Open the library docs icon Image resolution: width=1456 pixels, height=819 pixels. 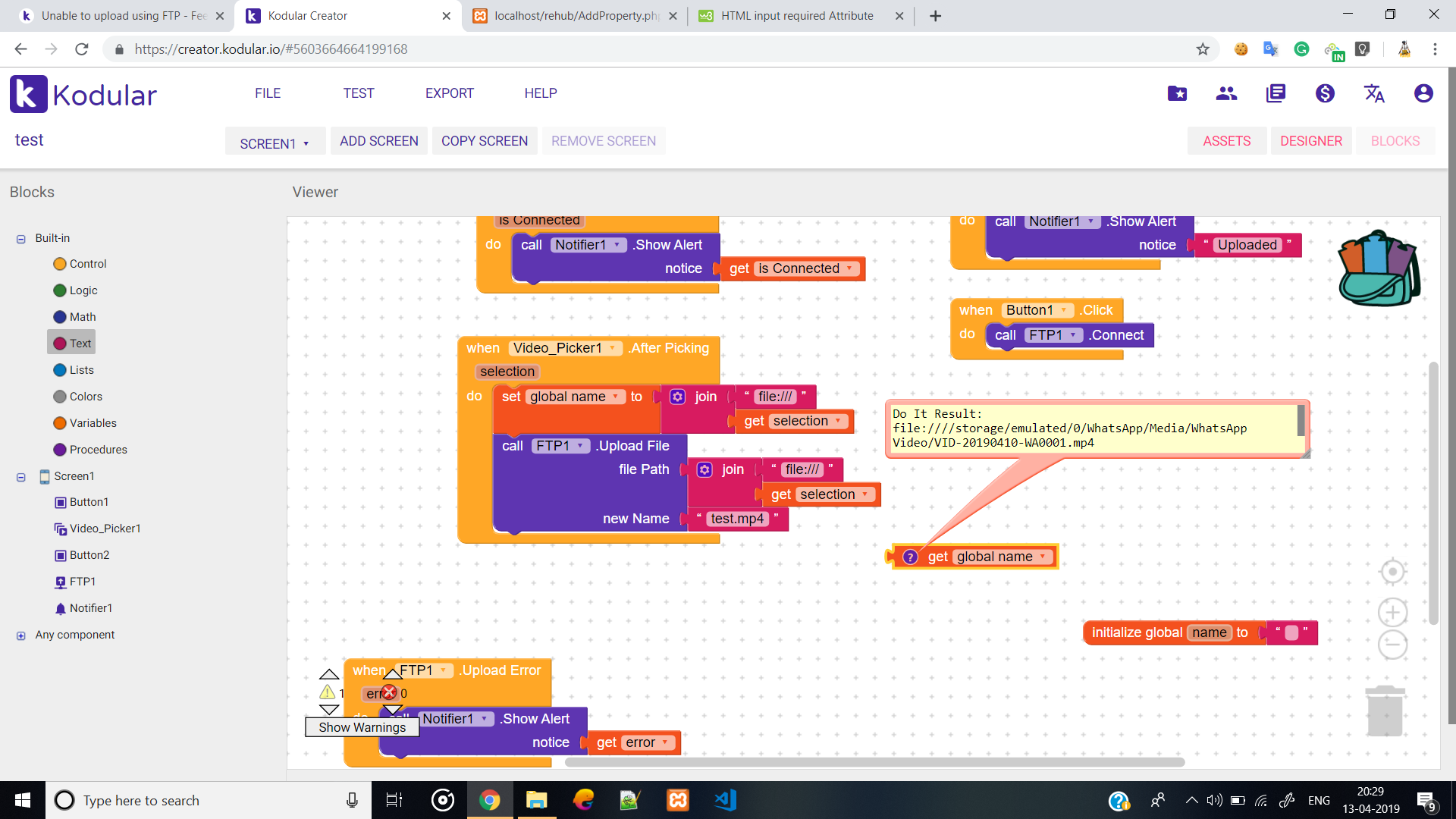(1276, 93)
